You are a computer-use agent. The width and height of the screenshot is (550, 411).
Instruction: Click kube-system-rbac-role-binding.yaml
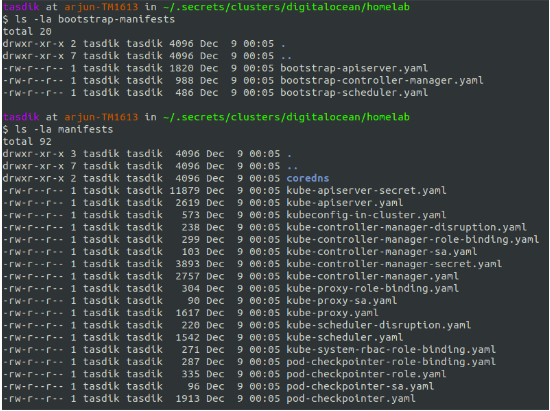[x=391, y=350]
